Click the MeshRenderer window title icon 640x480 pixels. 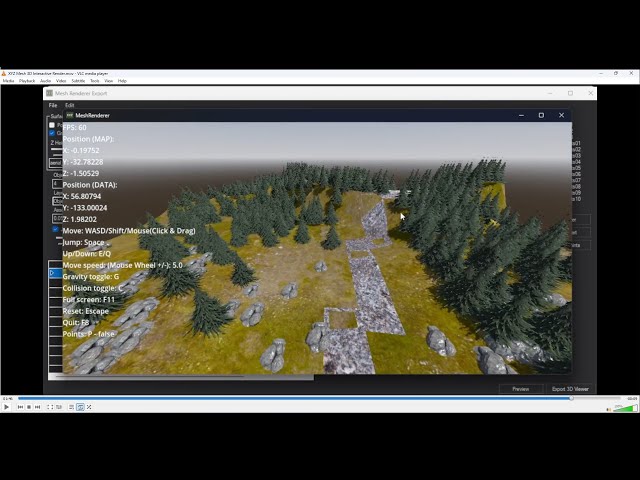click(70, 116)
